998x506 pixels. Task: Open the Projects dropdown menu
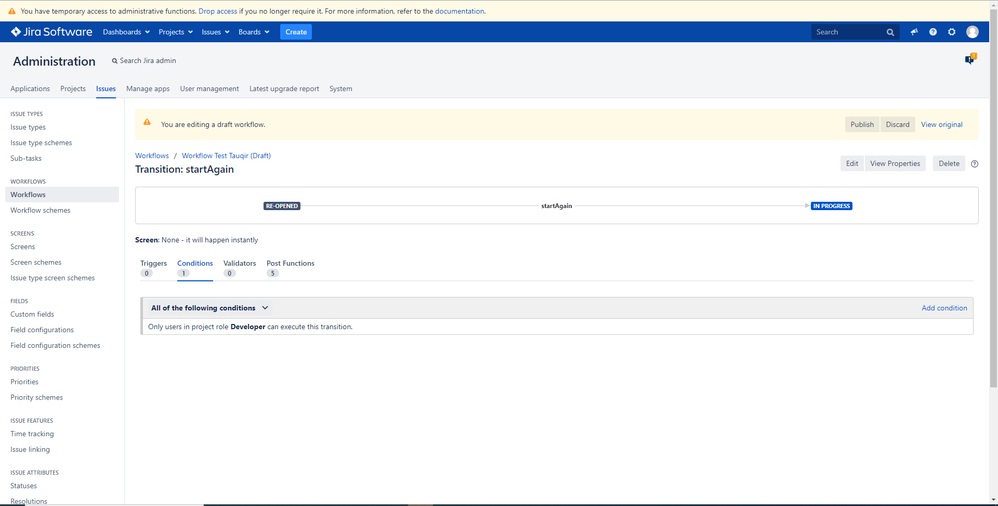click(176, 32)
